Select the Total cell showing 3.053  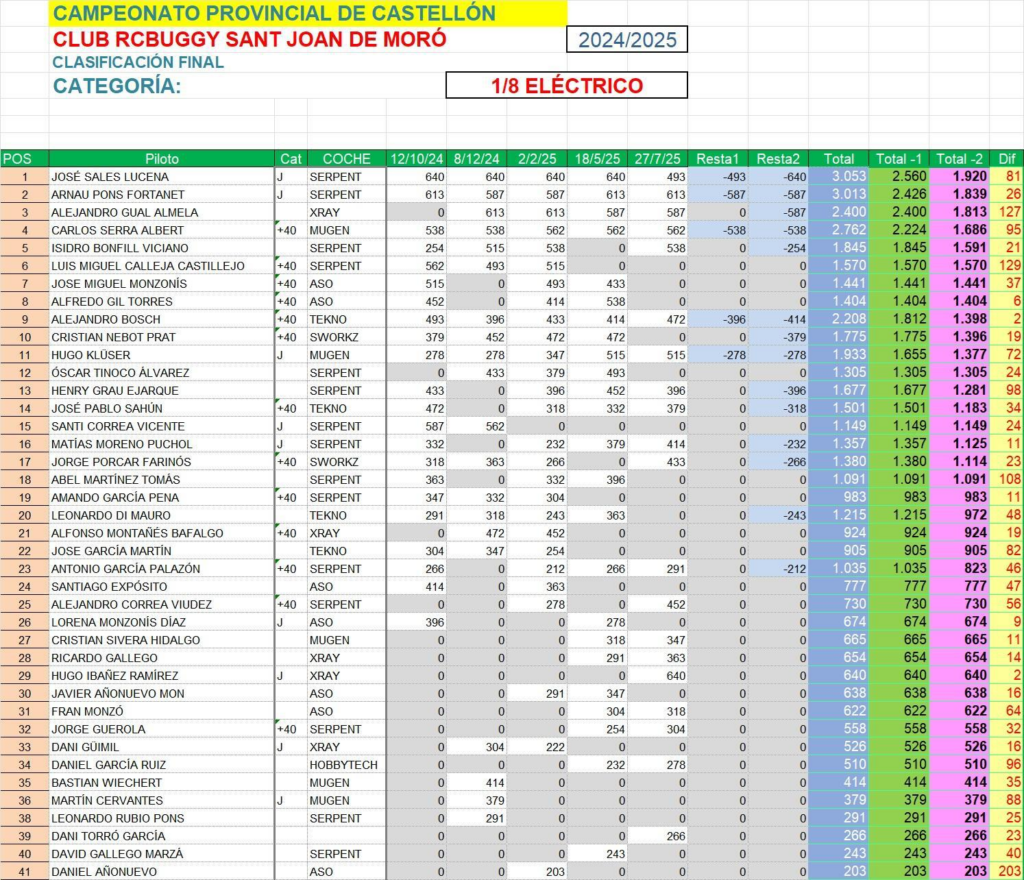point(838,177)
